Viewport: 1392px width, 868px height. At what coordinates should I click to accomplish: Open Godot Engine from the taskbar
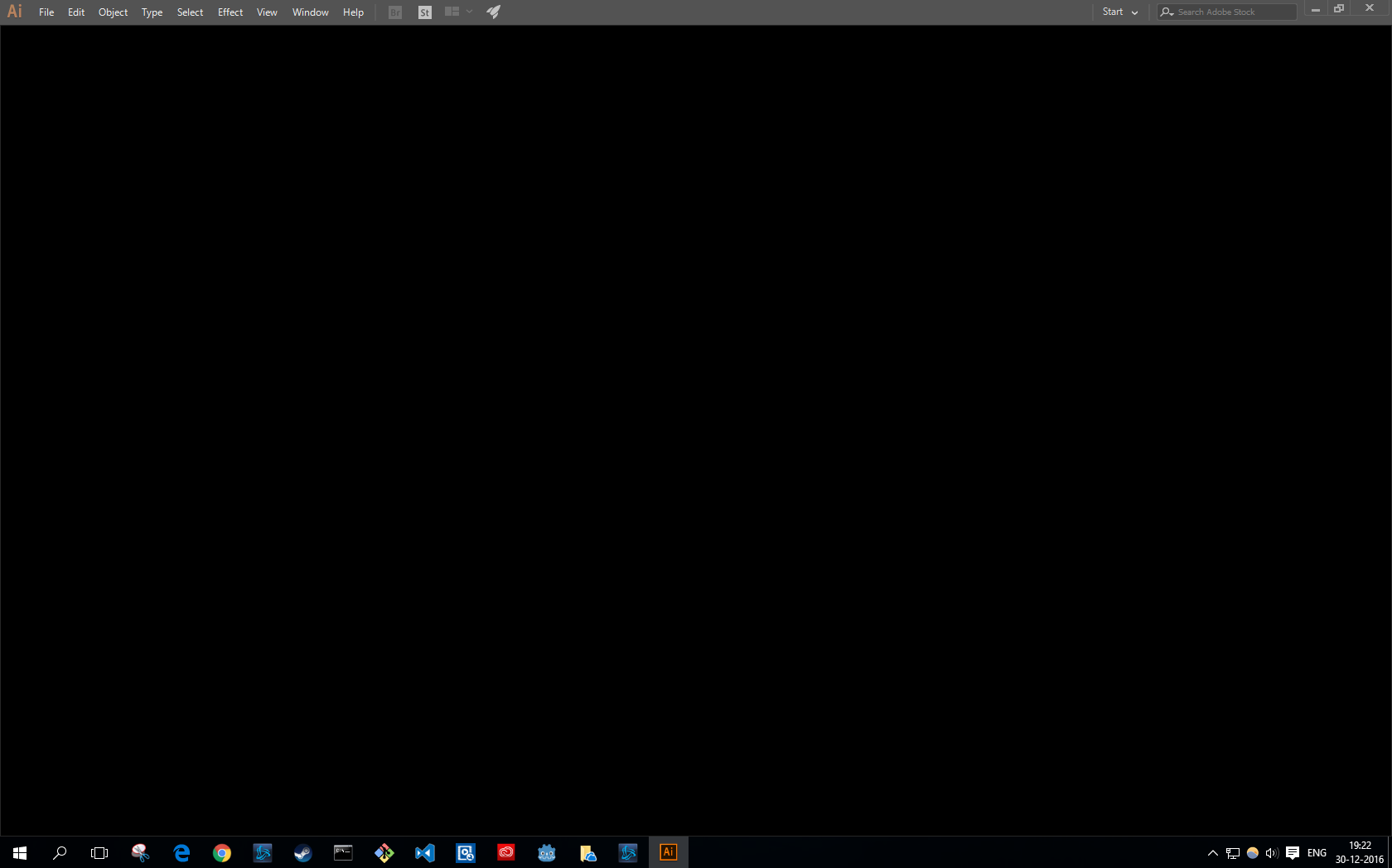click(x=546, y=852)
